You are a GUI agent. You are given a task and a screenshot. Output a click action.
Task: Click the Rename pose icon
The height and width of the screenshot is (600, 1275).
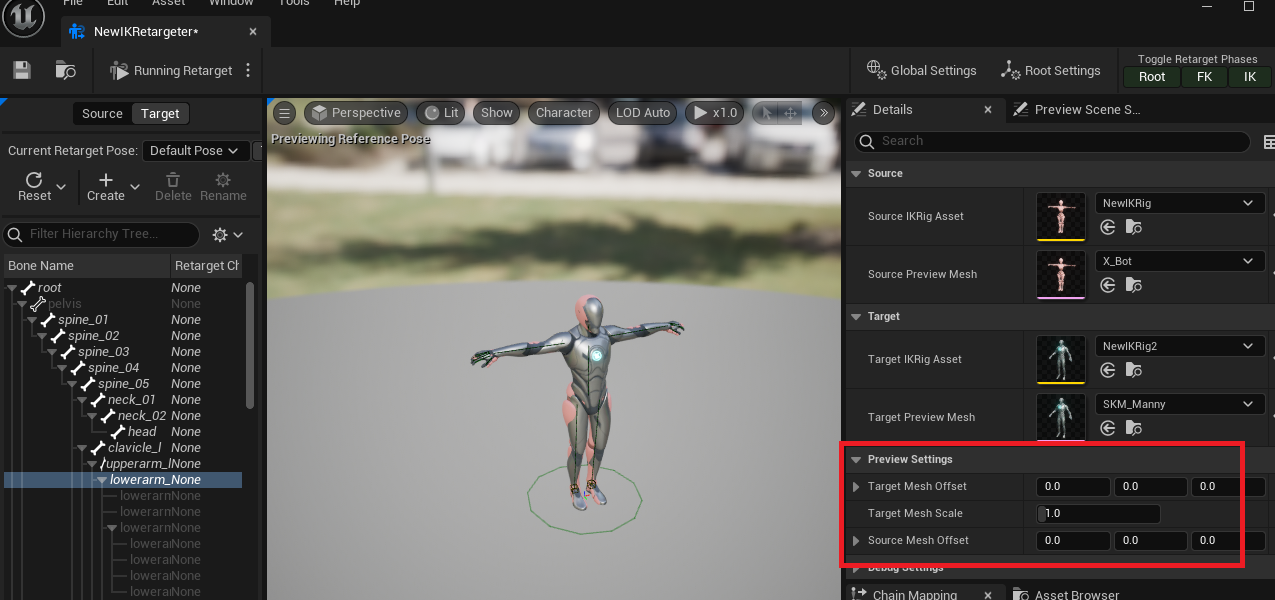tap(223, 186)
